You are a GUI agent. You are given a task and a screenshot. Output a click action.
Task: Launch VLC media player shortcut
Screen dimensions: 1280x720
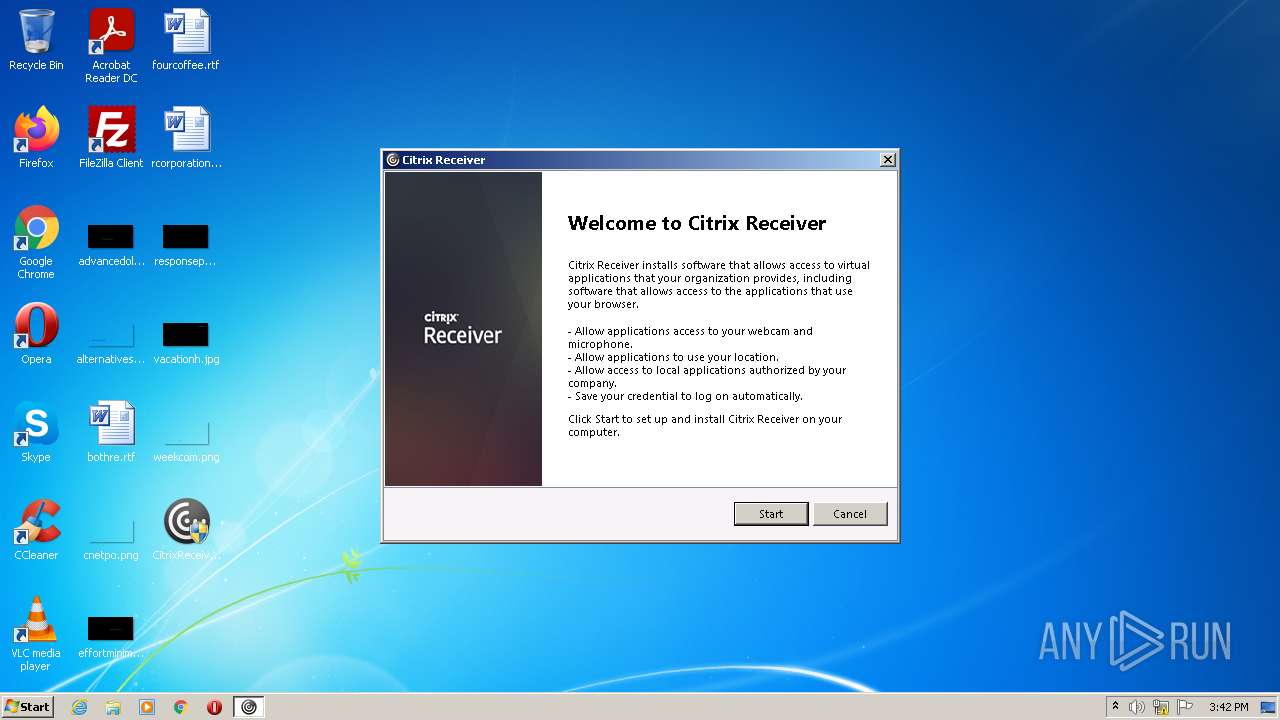point(36,634)
